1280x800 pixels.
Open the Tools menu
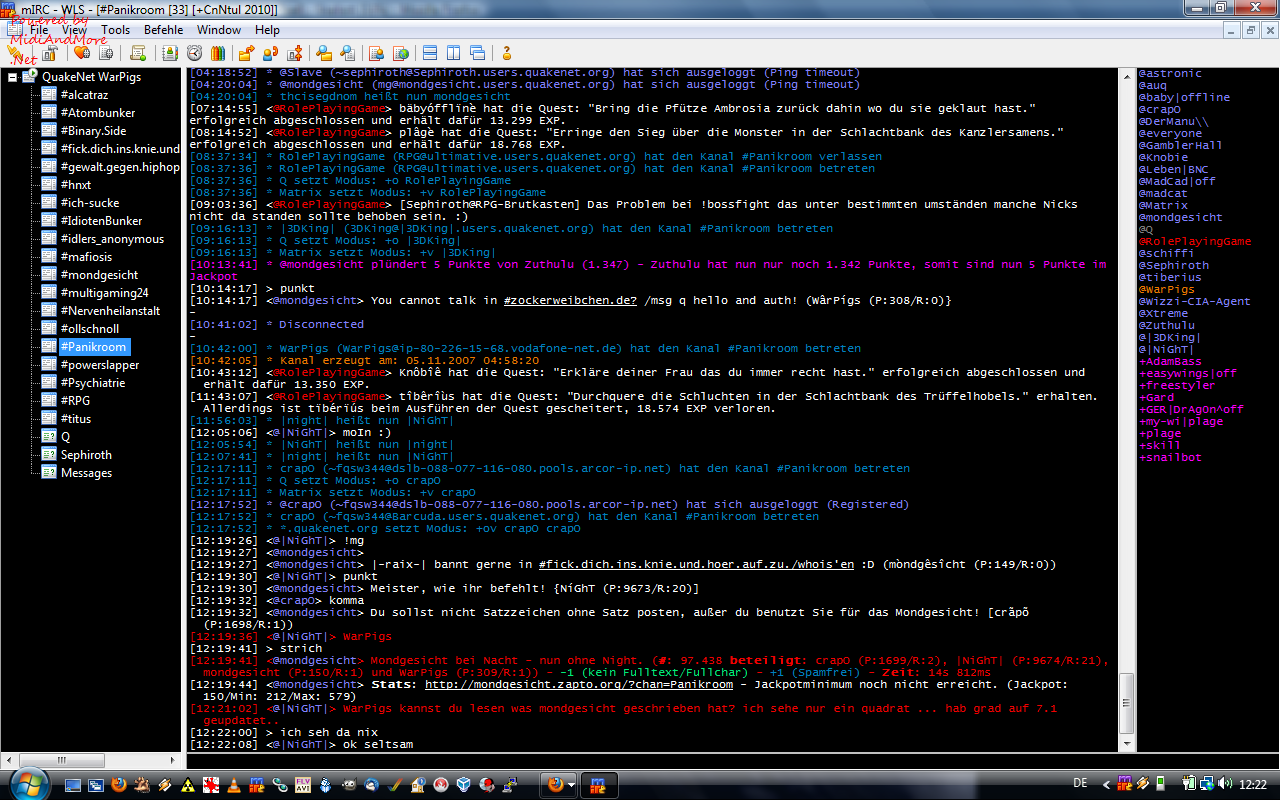point(115,30)
